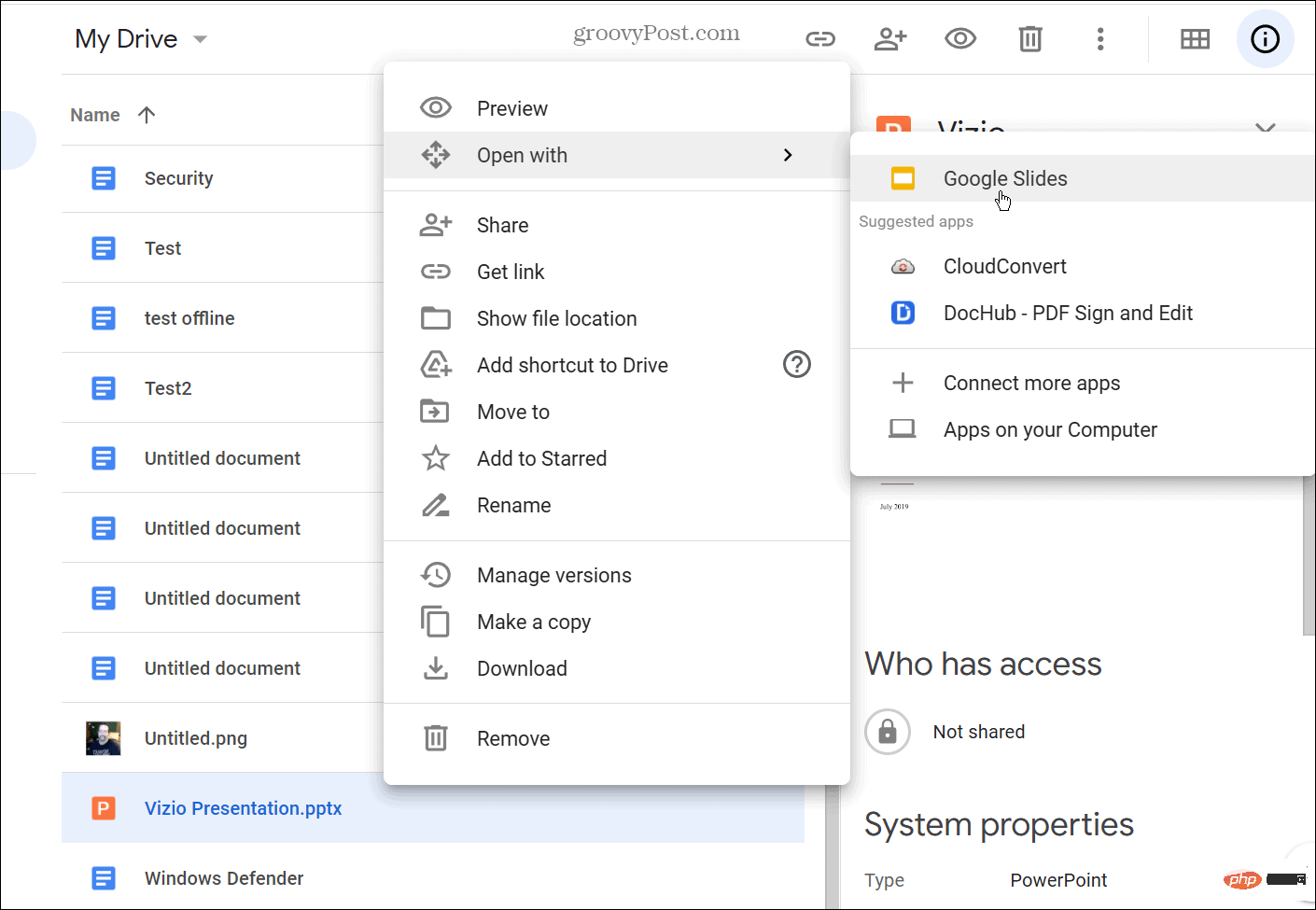Click the Docs icon beside Windows Defender
The width and height of the screenshot is (1316, 910).
pyautogui.click(x=104, y=878)
